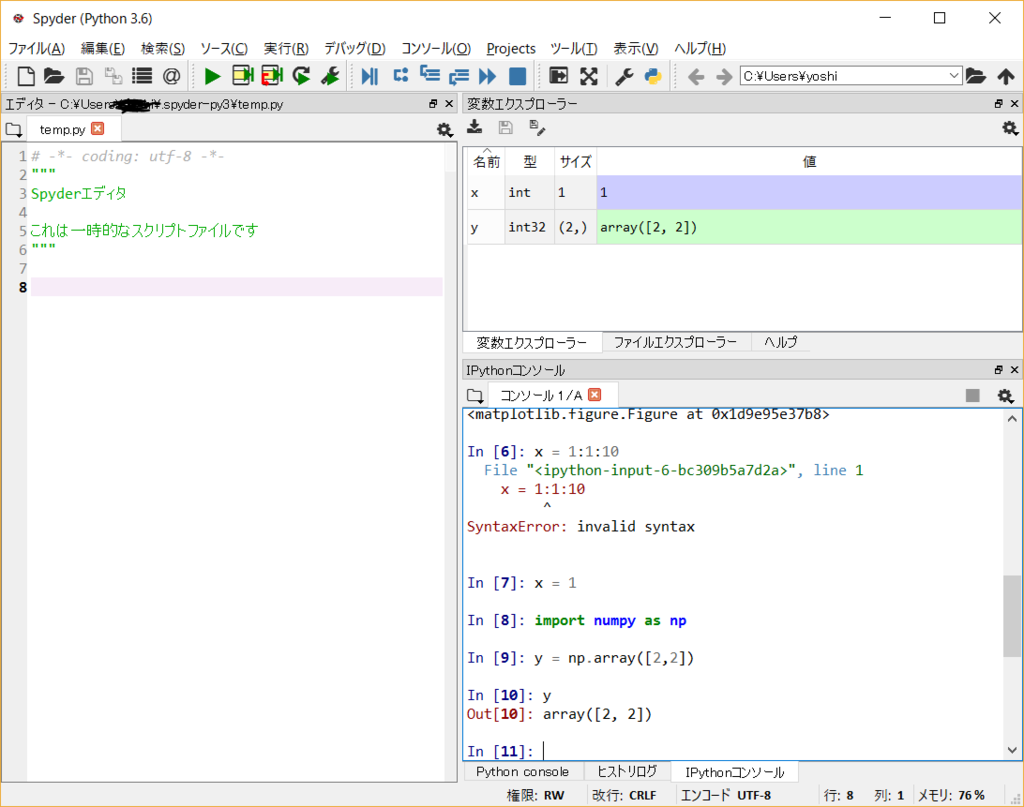Open the Python path manager icon
1024x807 pixels.
click(x=653, y=76)
